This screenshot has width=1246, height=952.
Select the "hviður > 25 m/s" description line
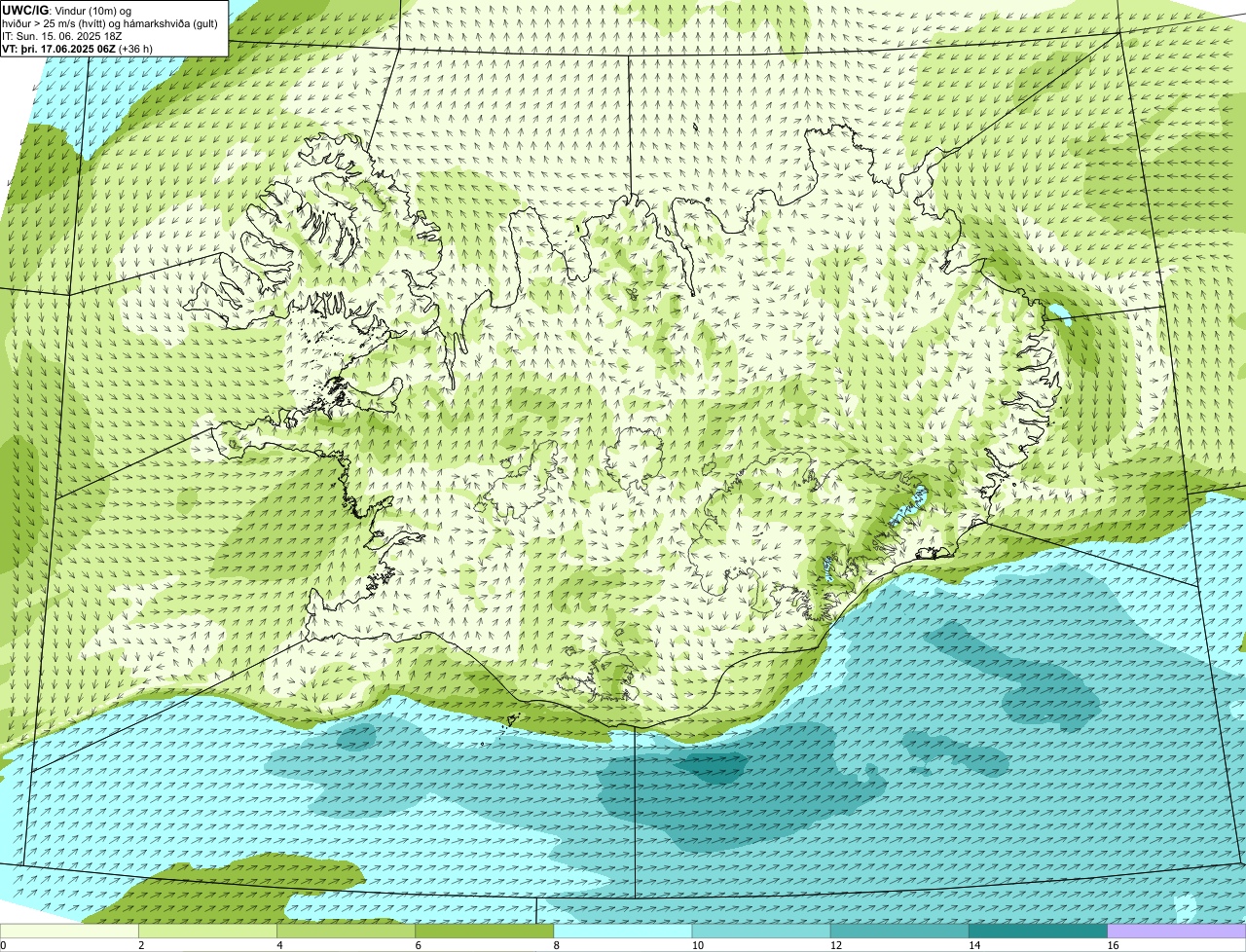pyautogui.click(x=110, y=23)
